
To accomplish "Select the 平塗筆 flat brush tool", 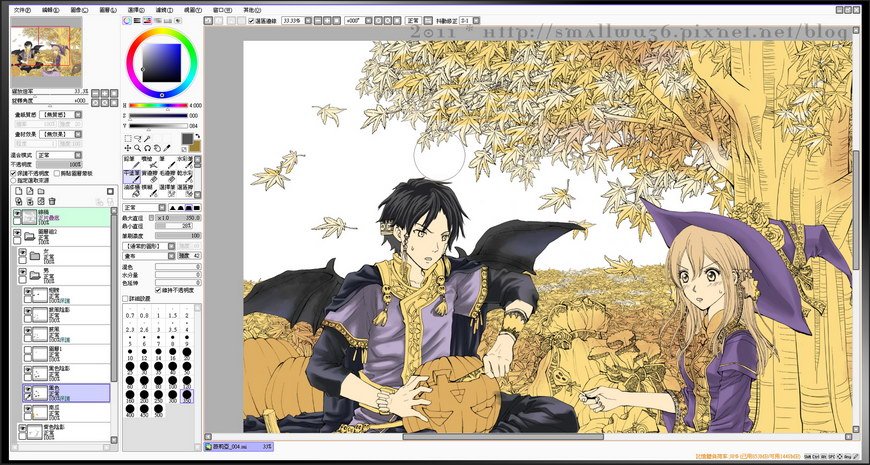I will click(131, 176).
